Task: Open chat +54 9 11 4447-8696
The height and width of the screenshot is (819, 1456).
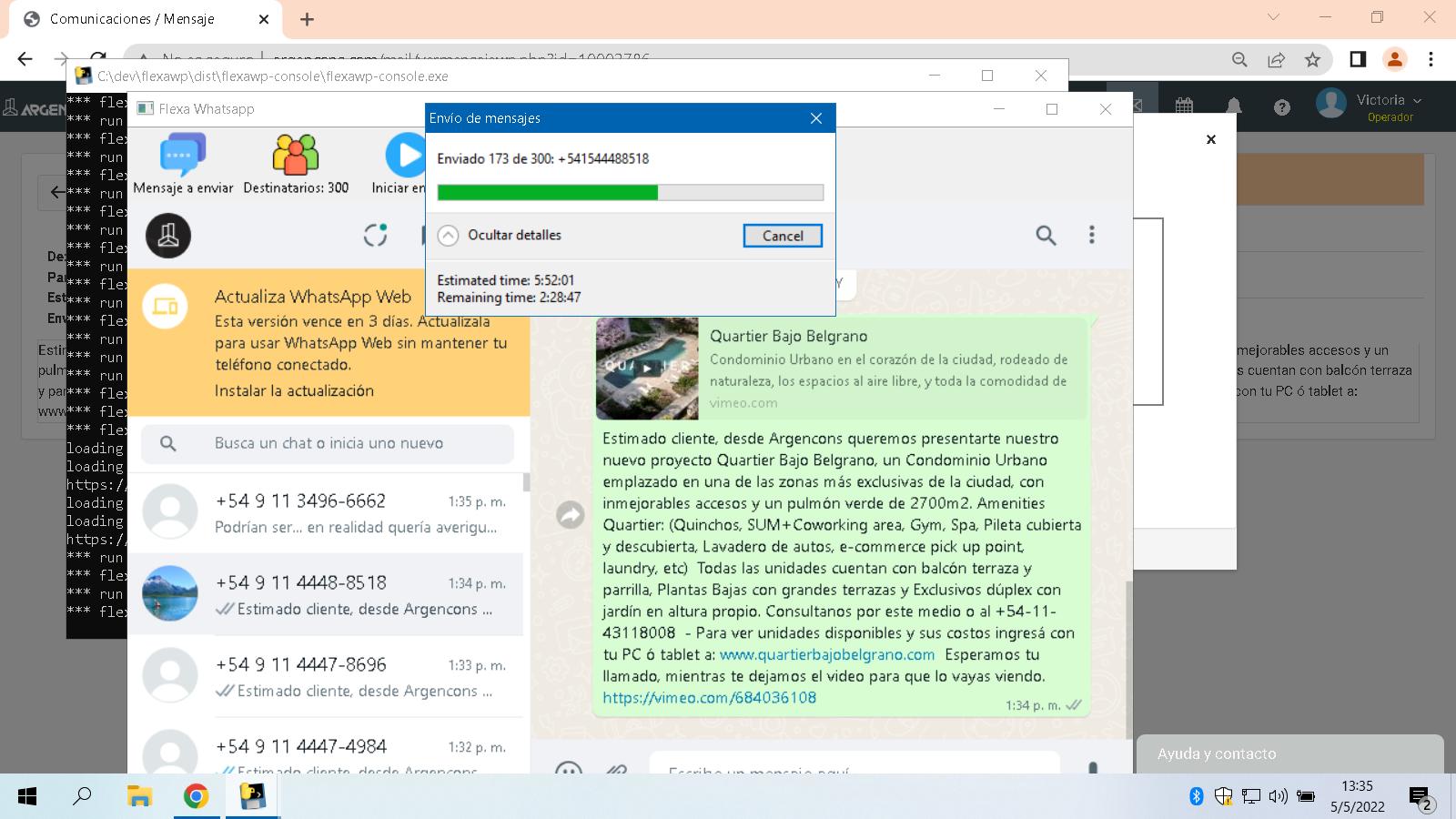Action: (x=326, y=676)
